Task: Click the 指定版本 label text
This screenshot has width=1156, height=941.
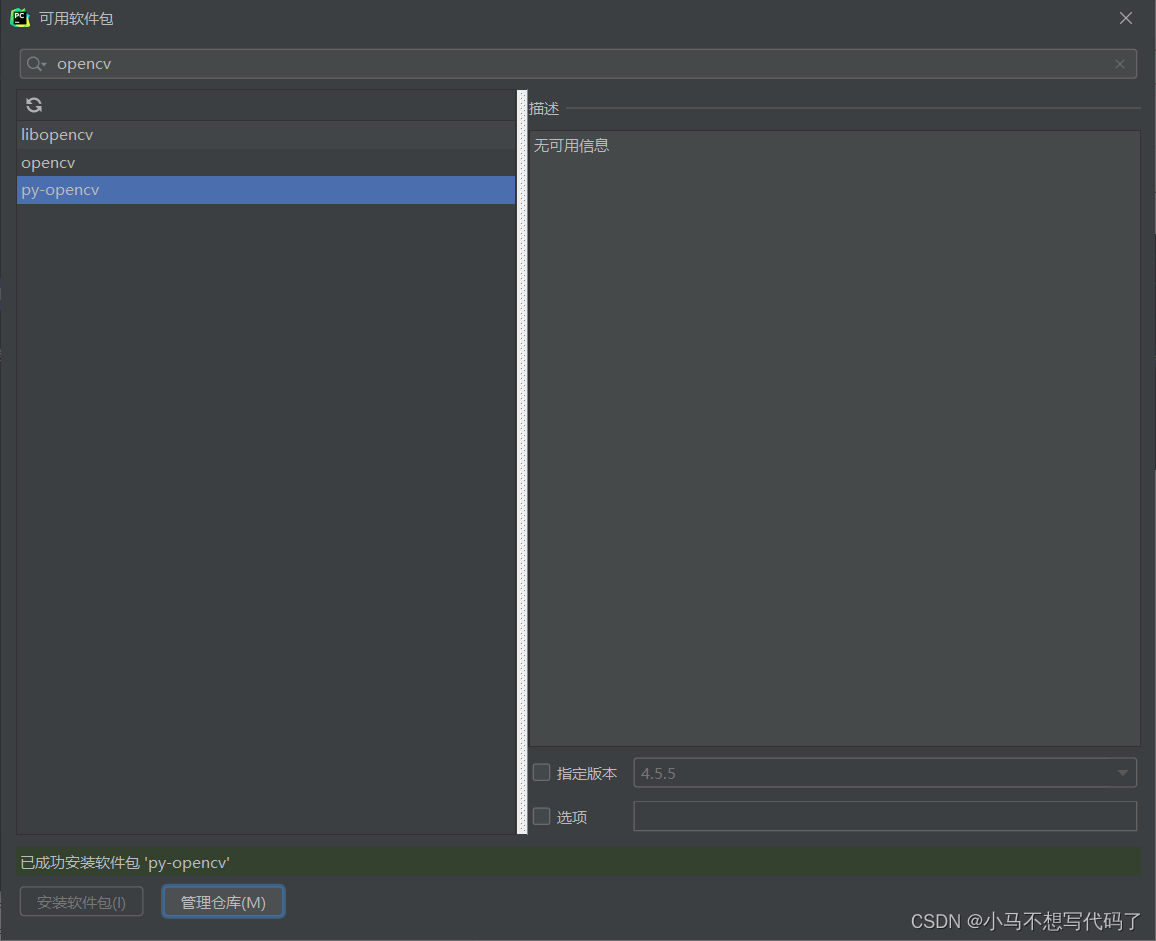Action: point(587,774)
